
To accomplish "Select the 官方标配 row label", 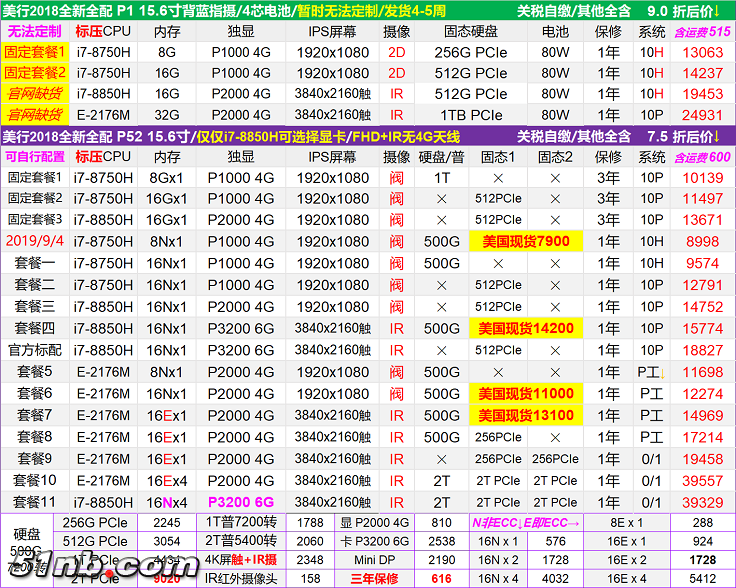I will point(35,350).
